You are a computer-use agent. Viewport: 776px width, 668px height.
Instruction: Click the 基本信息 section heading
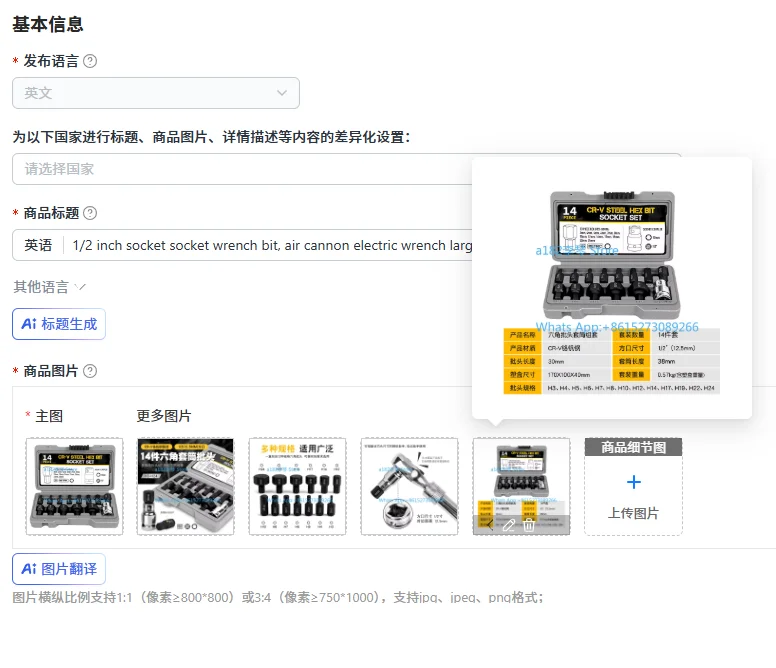(48, 24)
